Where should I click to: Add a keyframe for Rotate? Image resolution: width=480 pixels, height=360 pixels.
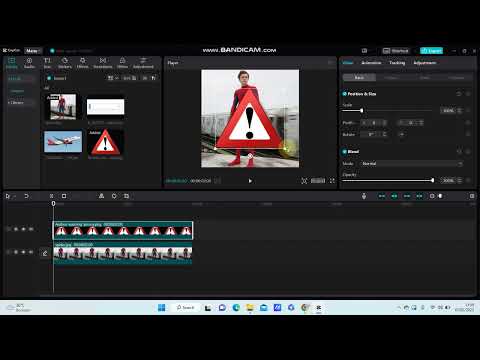tap(468, 134)
